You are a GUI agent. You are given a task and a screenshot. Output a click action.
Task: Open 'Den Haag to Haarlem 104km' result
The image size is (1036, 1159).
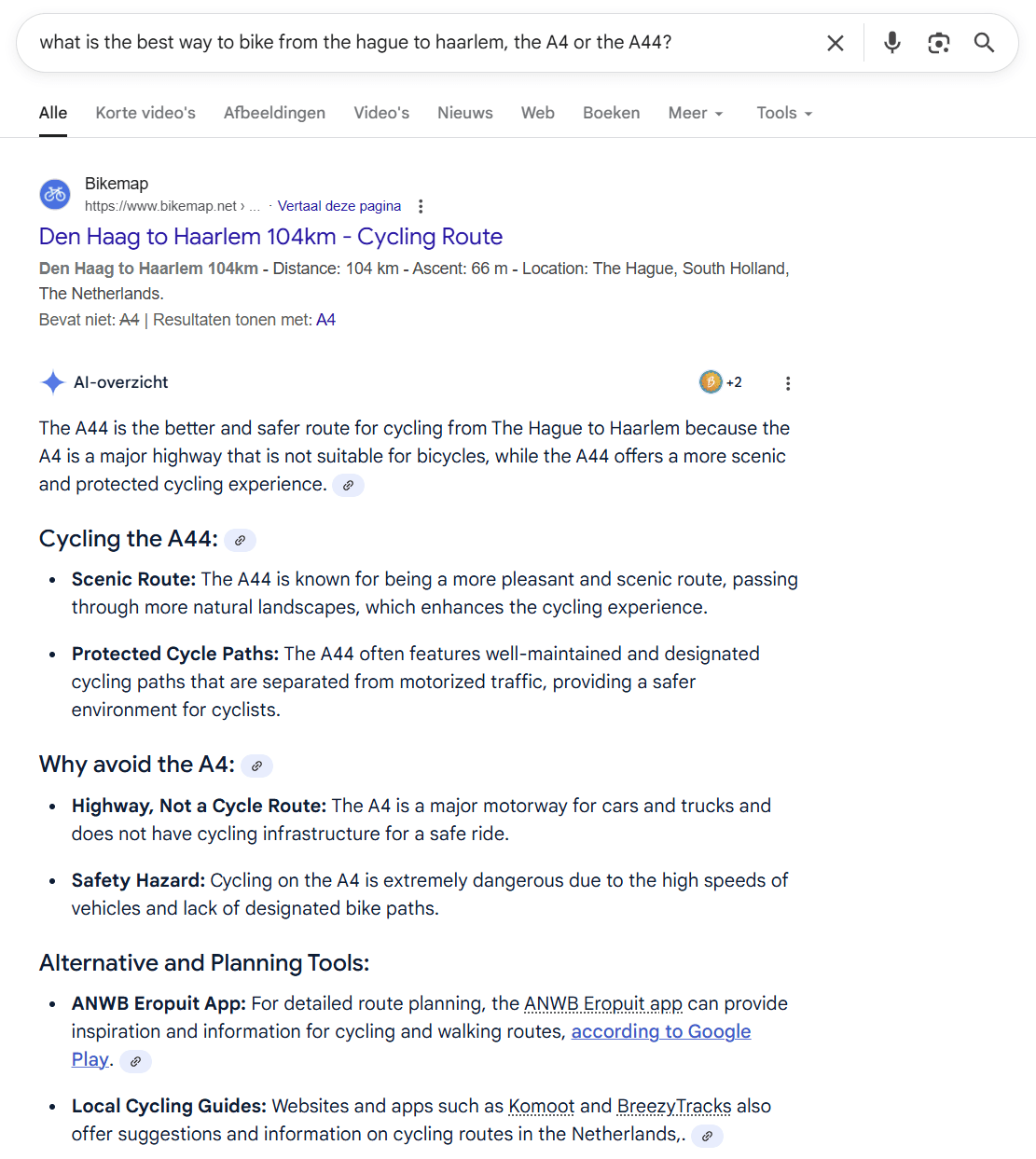(270, 237)
